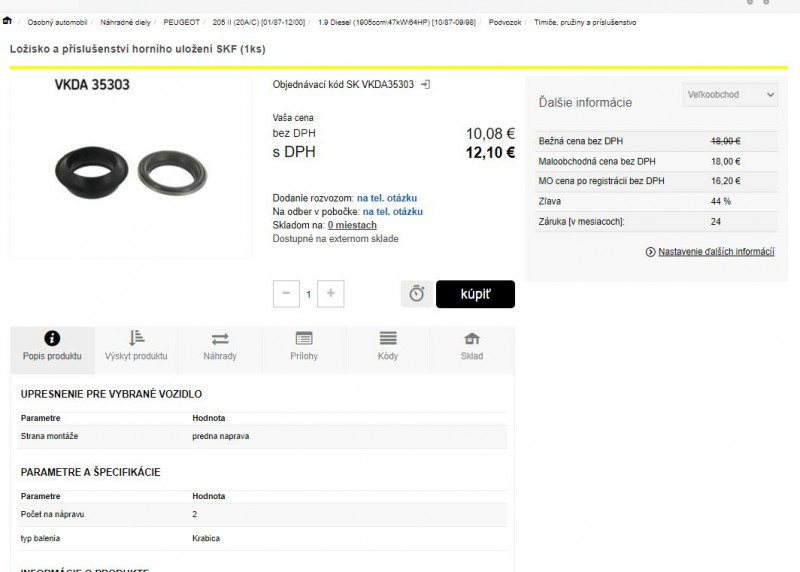
Task: Select the Podvozok breadcrumb category
Action: tap(505, 22)
